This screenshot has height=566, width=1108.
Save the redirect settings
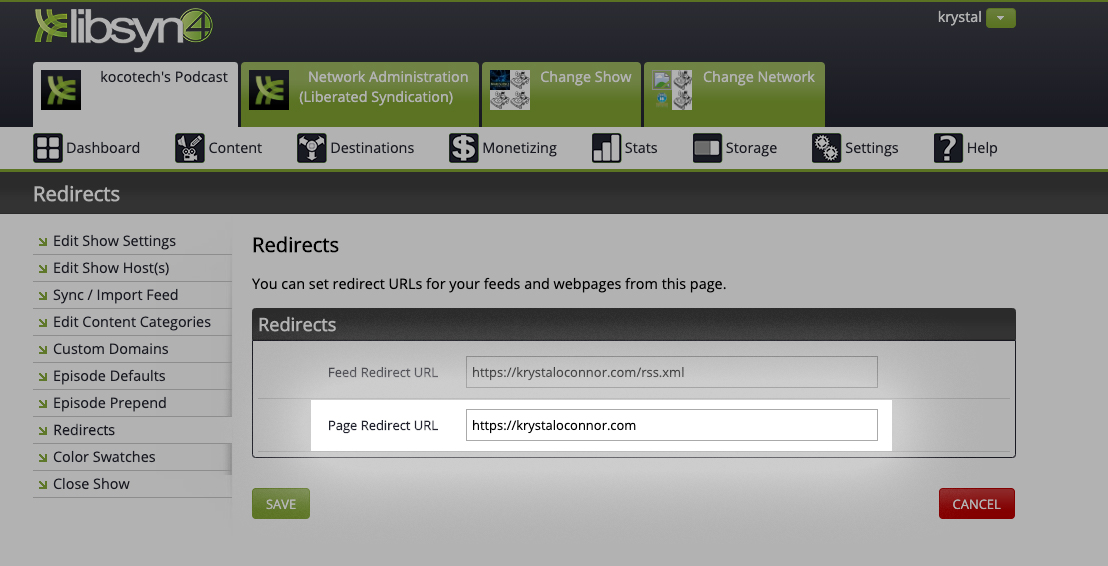(x=281, y=504)
